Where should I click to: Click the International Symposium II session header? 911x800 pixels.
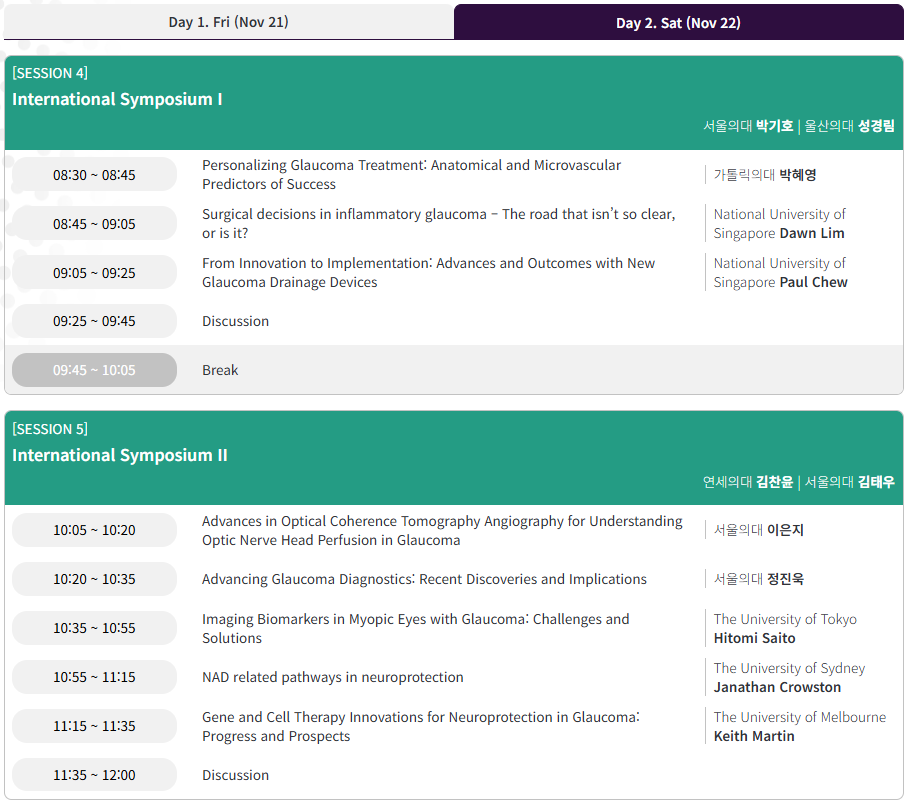click(119, 455)
